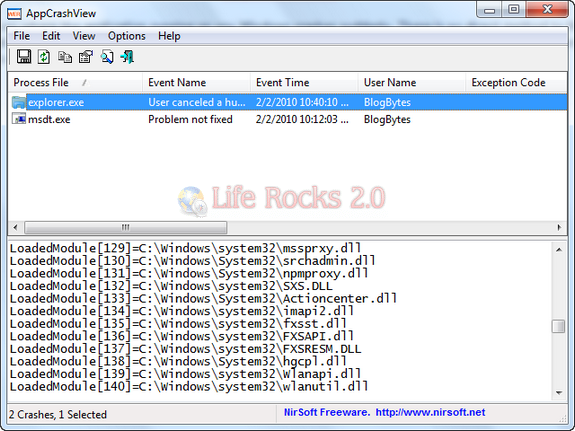Sort by User Name column header

412,83
